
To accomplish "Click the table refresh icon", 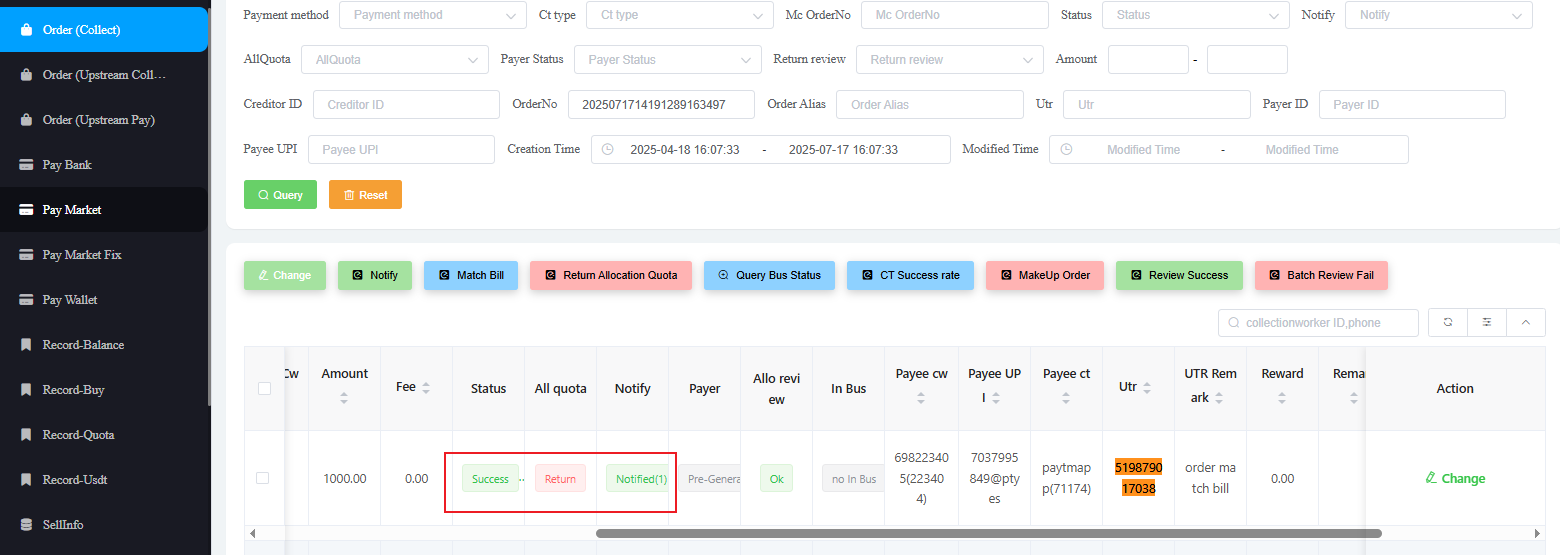I will (1448, 322).
